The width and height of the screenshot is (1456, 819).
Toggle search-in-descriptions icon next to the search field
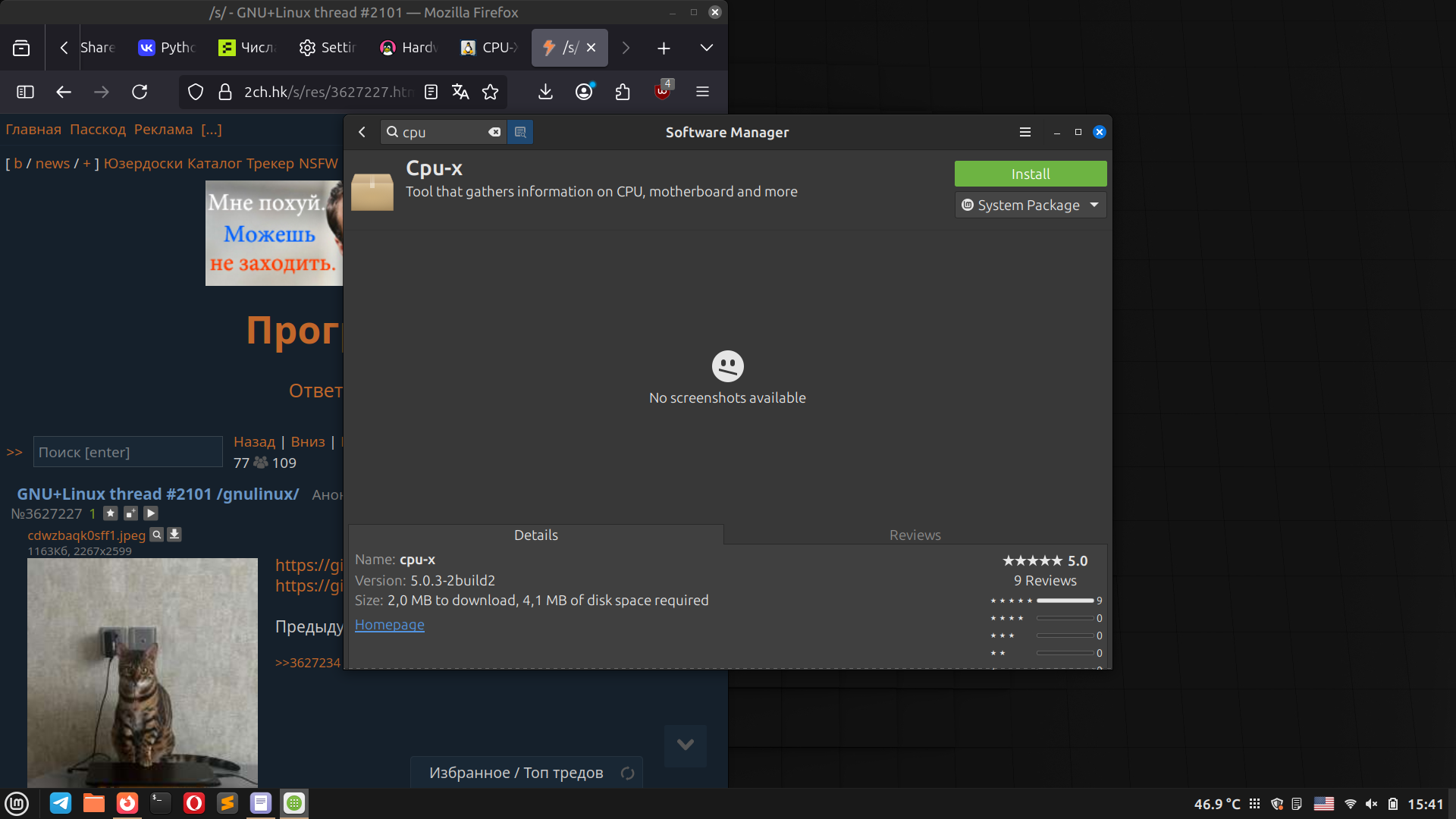coord(520,132)
